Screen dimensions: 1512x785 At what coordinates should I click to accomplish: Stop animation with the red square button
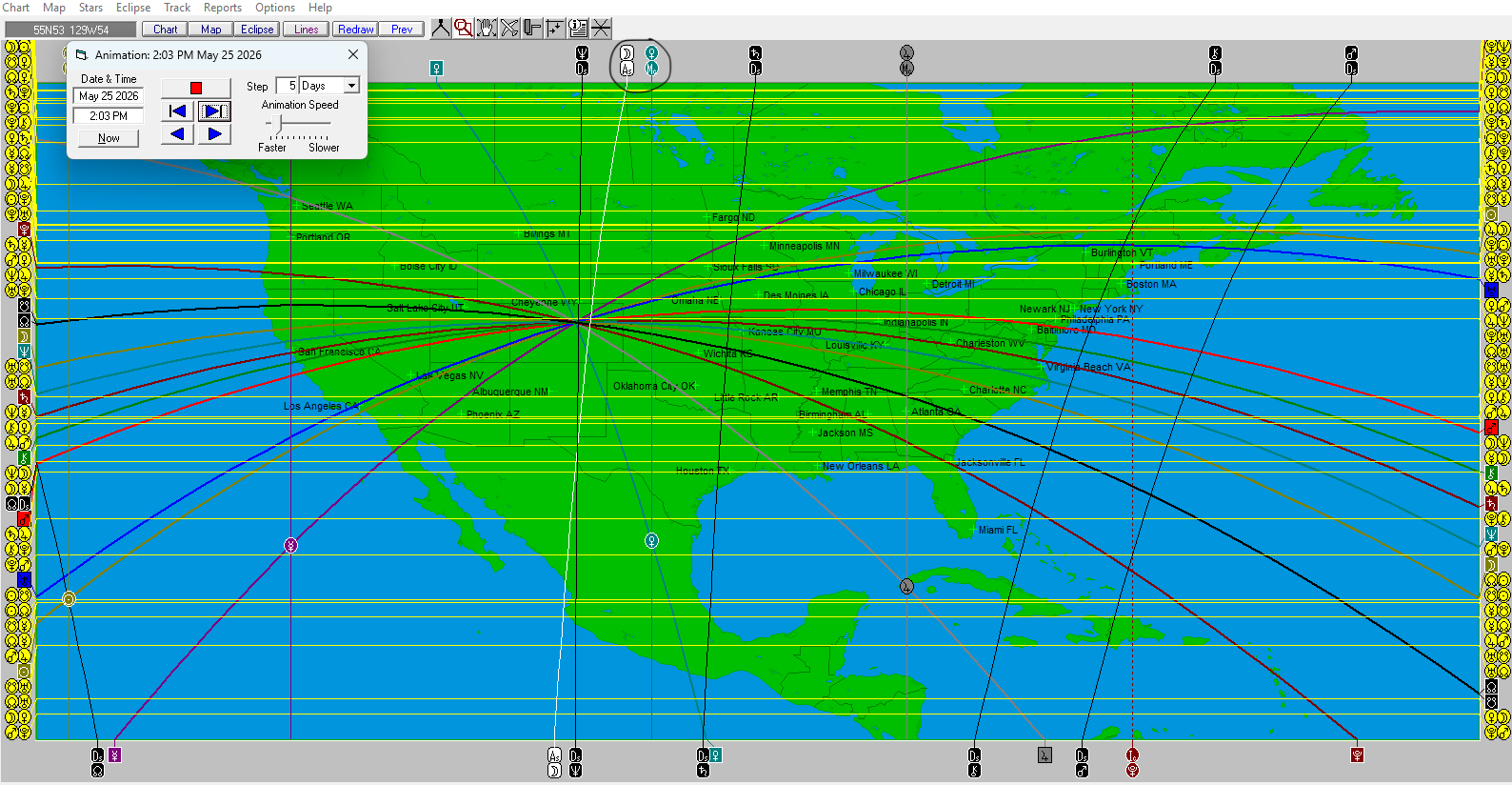[196, 88]
